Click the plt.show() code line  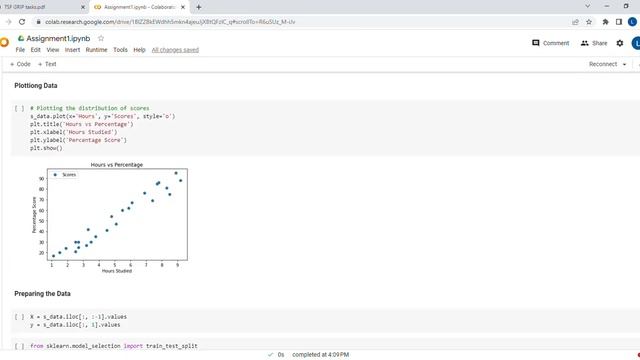(46, 148)
